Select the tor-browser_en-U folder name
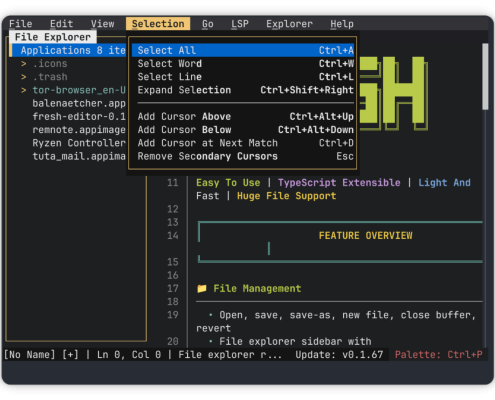495x400 pixels. tap(79, 90)
